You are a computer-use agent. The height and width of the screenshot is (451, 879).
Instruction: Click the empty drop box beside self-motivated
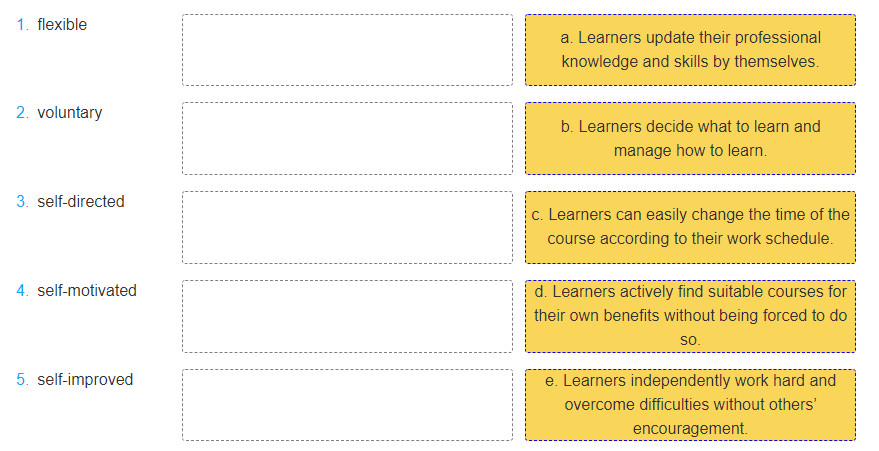347,317
